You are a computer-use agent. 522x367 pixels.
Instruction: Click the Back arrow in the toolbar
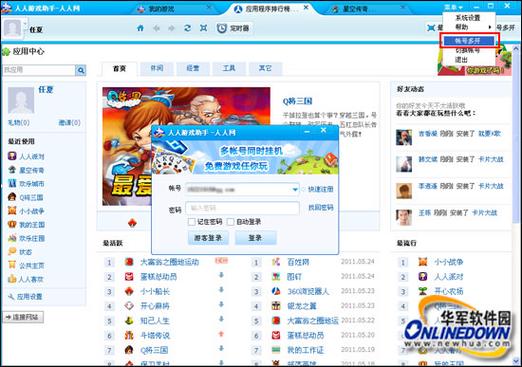coord(156,28)
